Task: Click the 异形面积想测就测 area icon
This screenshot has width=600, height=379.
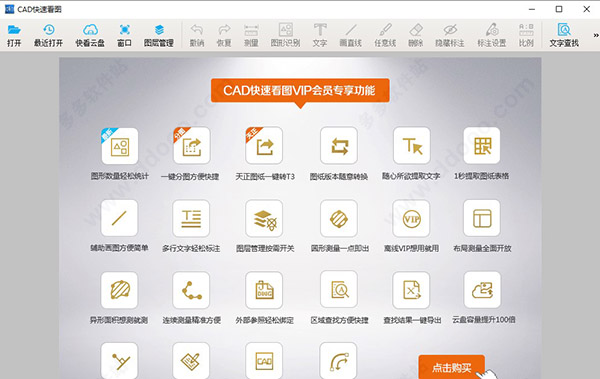Action: tap(119, 290)
